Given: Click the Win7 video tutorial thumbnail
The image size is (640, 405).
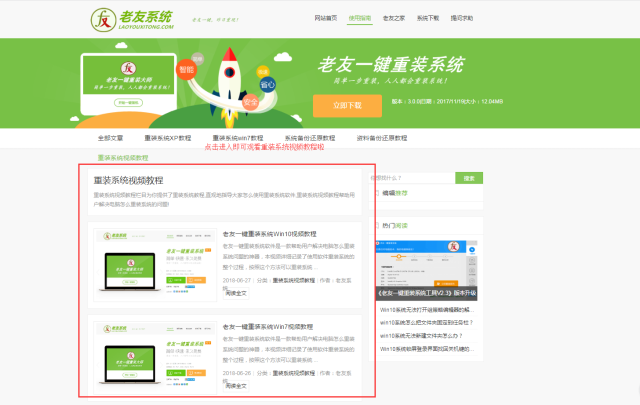Looking at the screenshot, I should (x=155, y=358).
